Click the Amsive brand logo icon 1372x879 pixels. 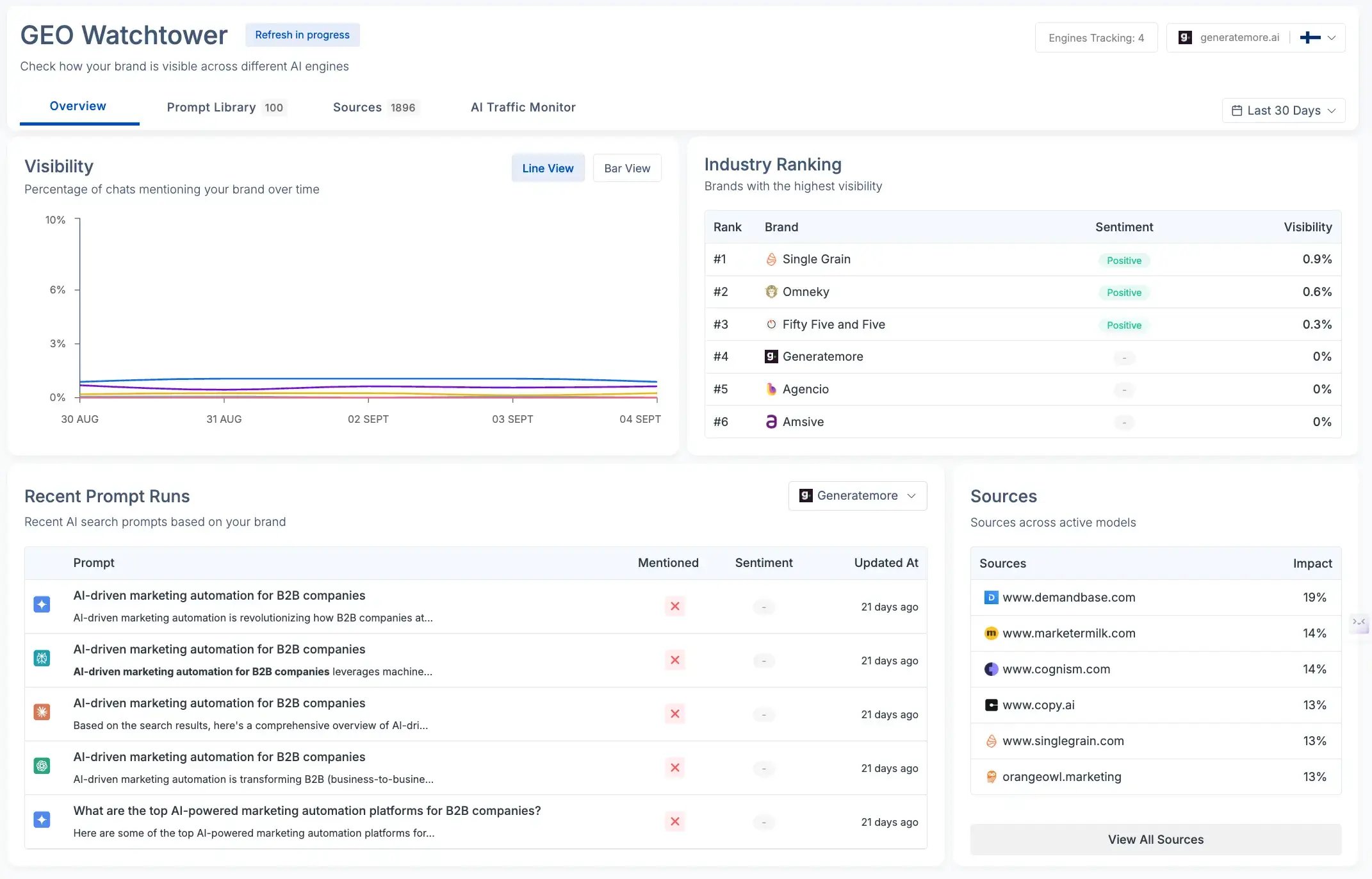pos(771,422)
